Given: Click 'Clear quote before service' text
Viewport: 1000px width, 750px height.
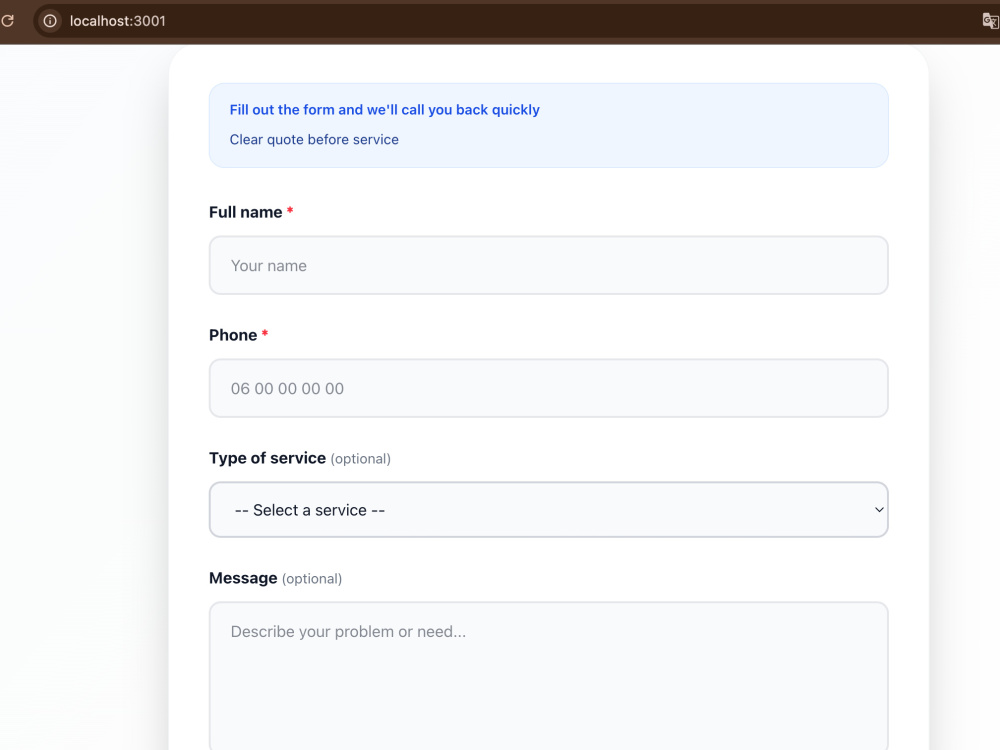Looking at the screenshot, I should tap(314, 140).
